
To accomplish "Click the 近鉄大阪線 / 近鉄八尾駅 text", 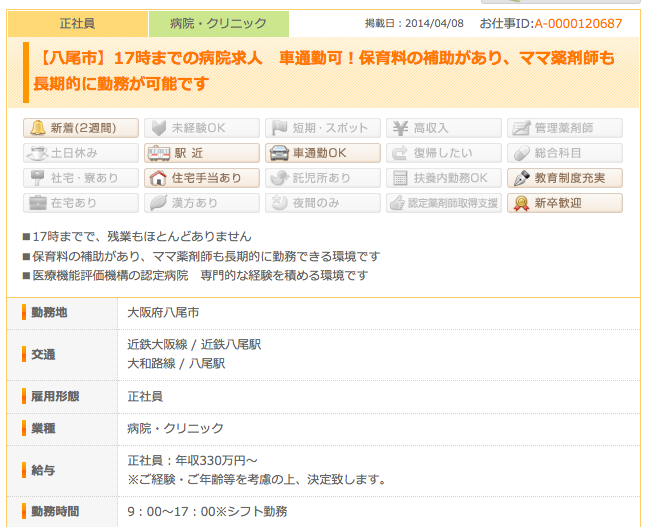I will pyautogui.click(x=194, y=345).
